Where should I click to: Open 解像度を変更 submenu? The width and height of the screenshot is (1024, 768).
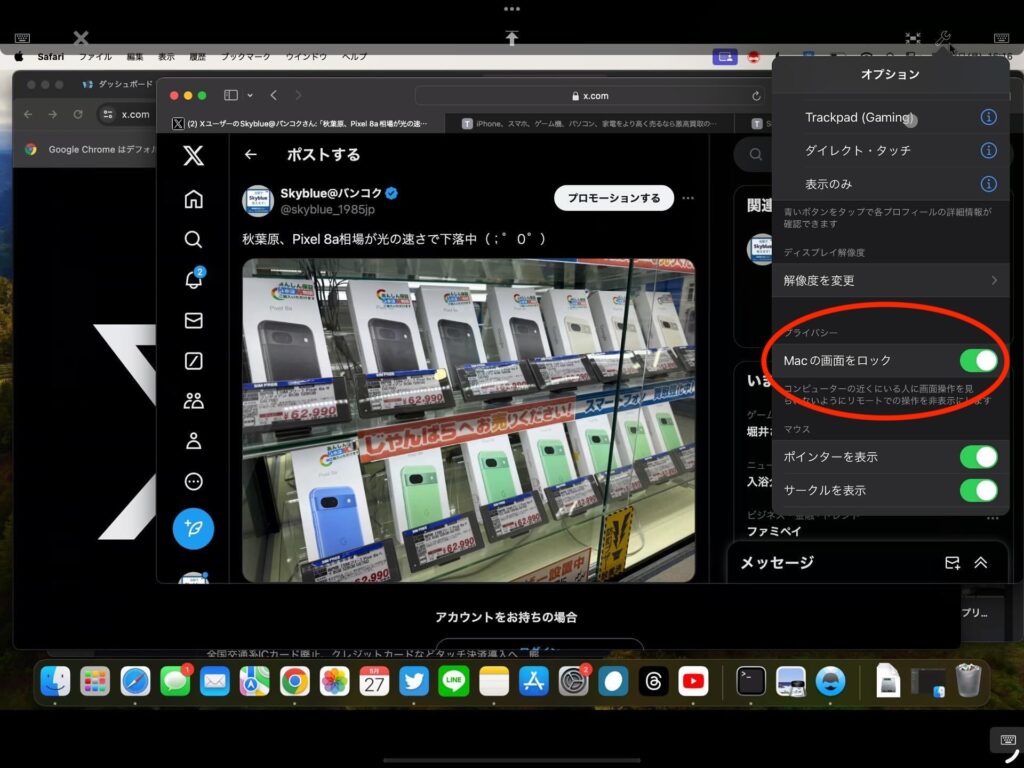(x=891, y=281)
